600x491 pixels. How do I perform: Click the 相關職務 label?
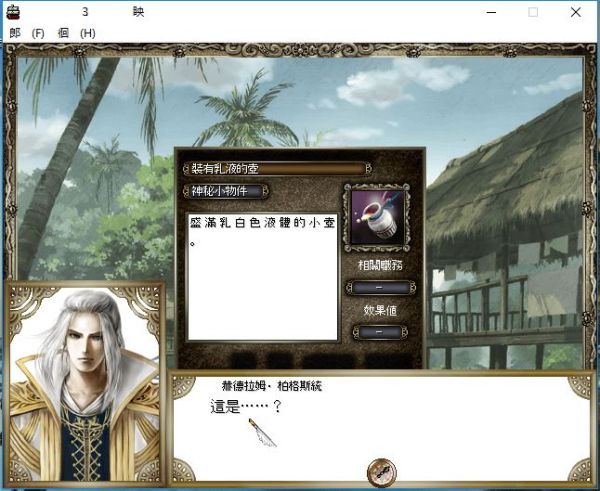point(380,265)
